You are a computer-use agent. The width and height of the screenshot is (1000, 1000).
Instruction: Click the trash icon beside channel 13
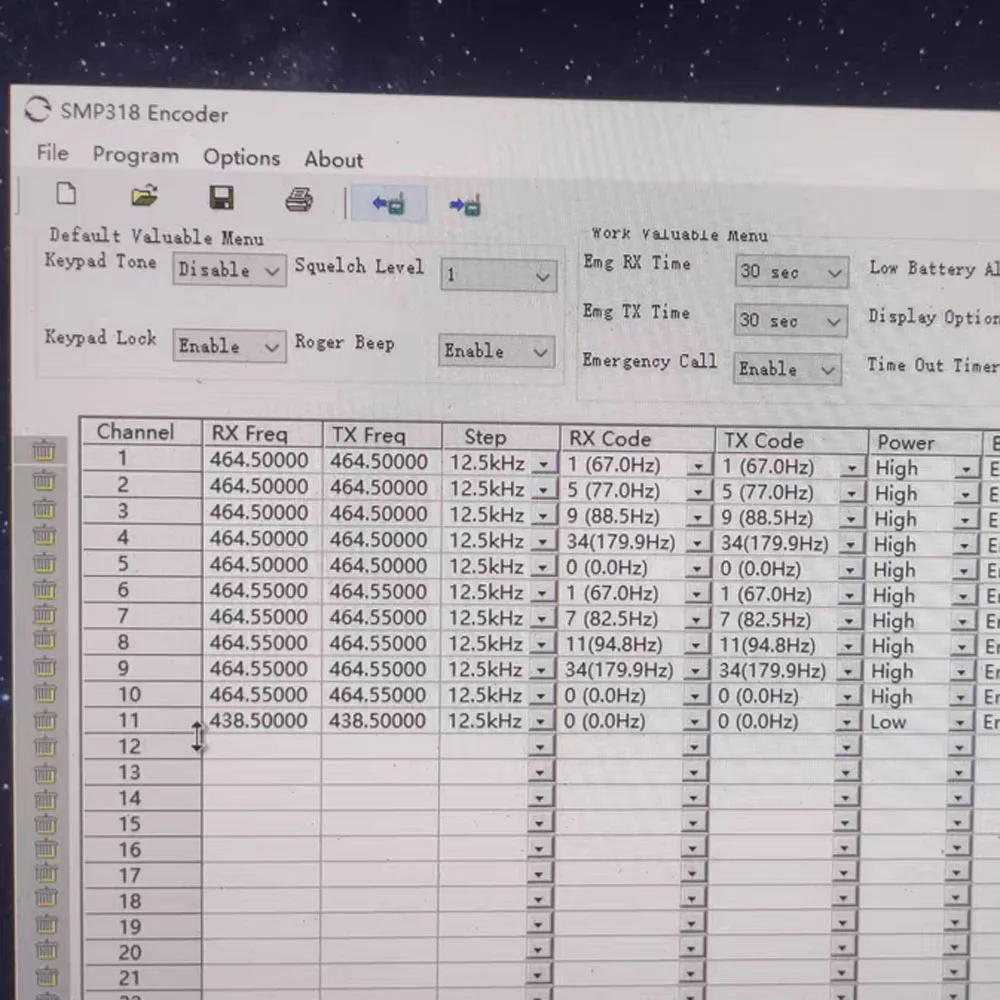click(45, 774)
